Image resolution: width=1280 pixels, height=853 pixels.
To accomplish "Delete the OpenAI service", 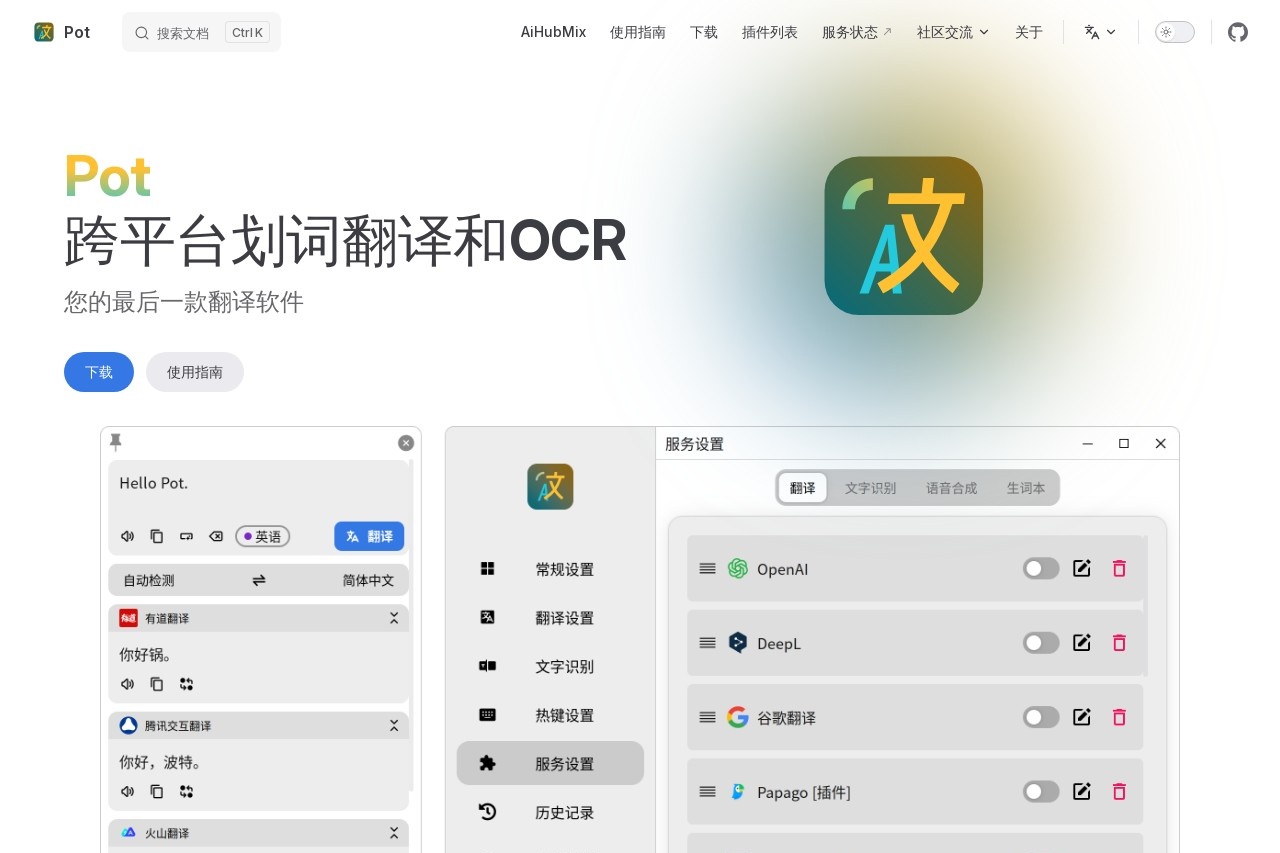I will click(1119, 568).
